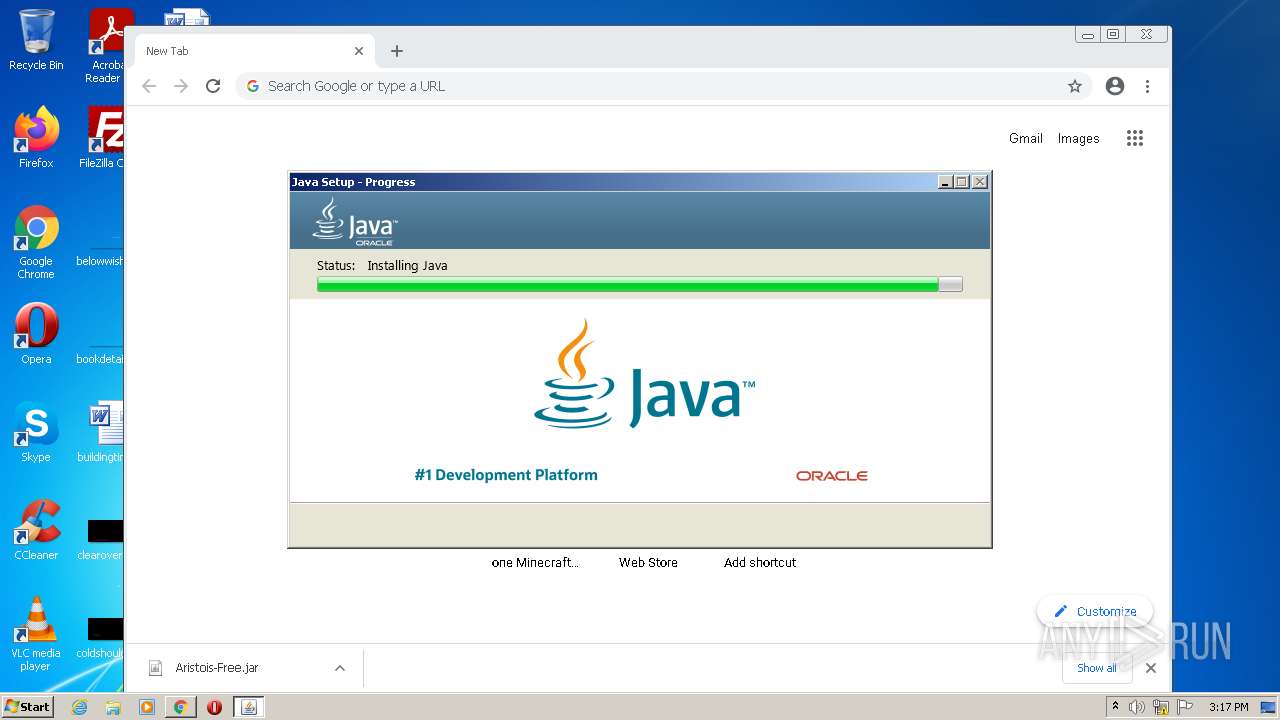1280x720 pixels.
Task: Close the downloads bar
Action: point(1151,668)
